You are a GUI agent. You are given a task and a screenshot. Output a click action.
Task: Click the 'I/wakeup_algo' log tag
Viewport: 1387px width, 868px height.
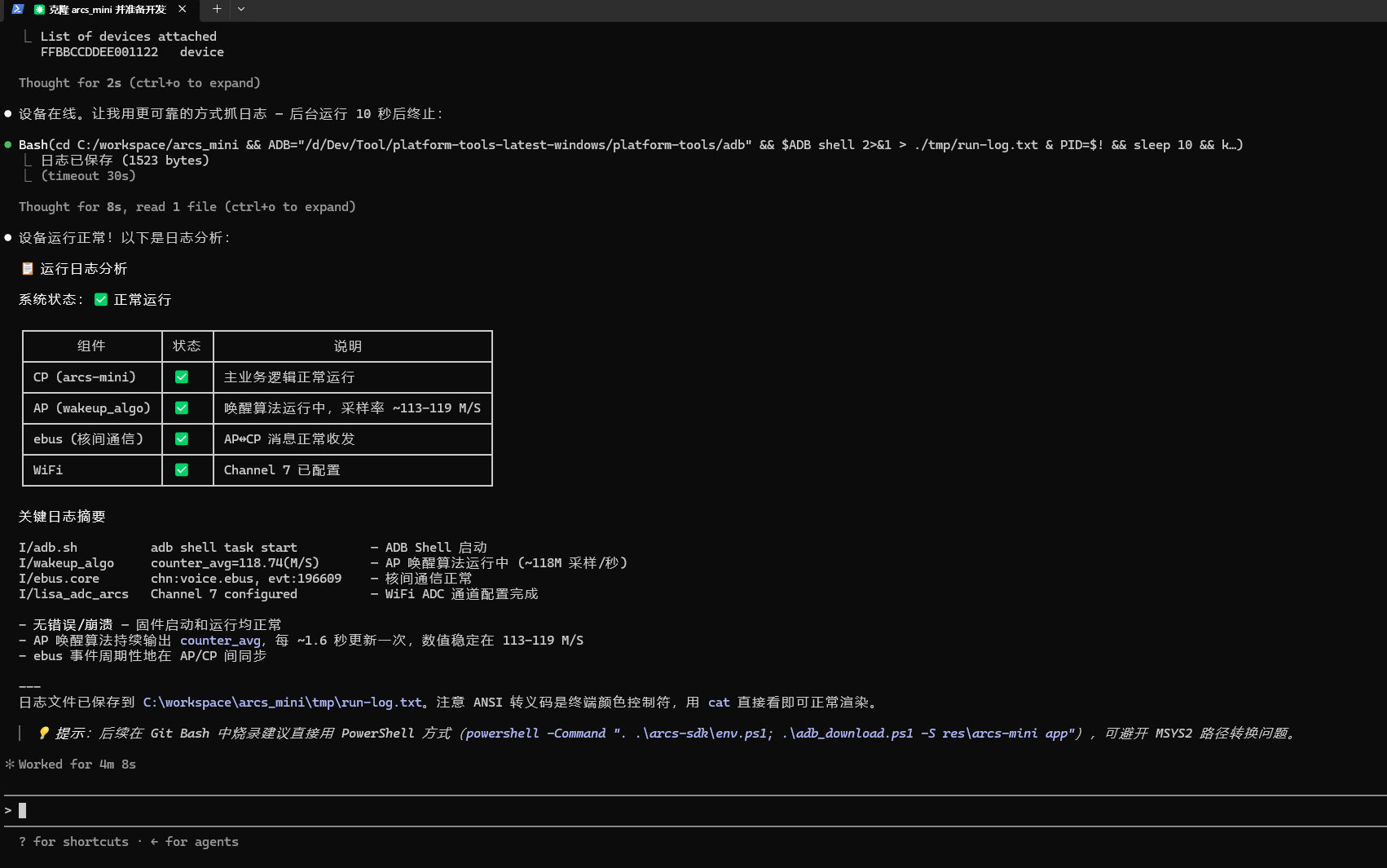(67, 562)
